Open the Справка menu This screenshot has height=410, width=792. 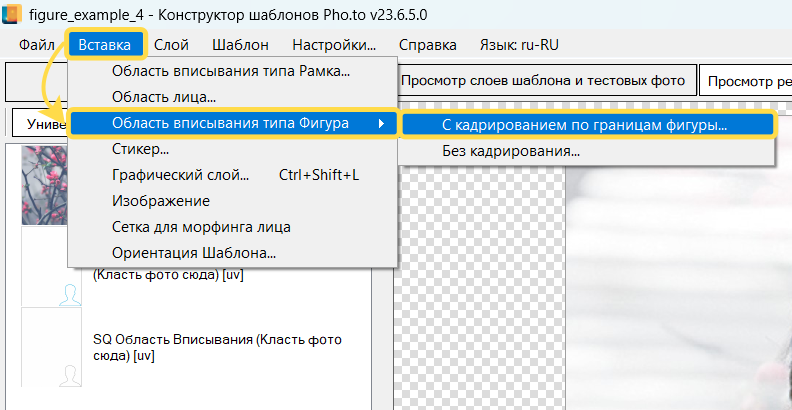(427, 45)
